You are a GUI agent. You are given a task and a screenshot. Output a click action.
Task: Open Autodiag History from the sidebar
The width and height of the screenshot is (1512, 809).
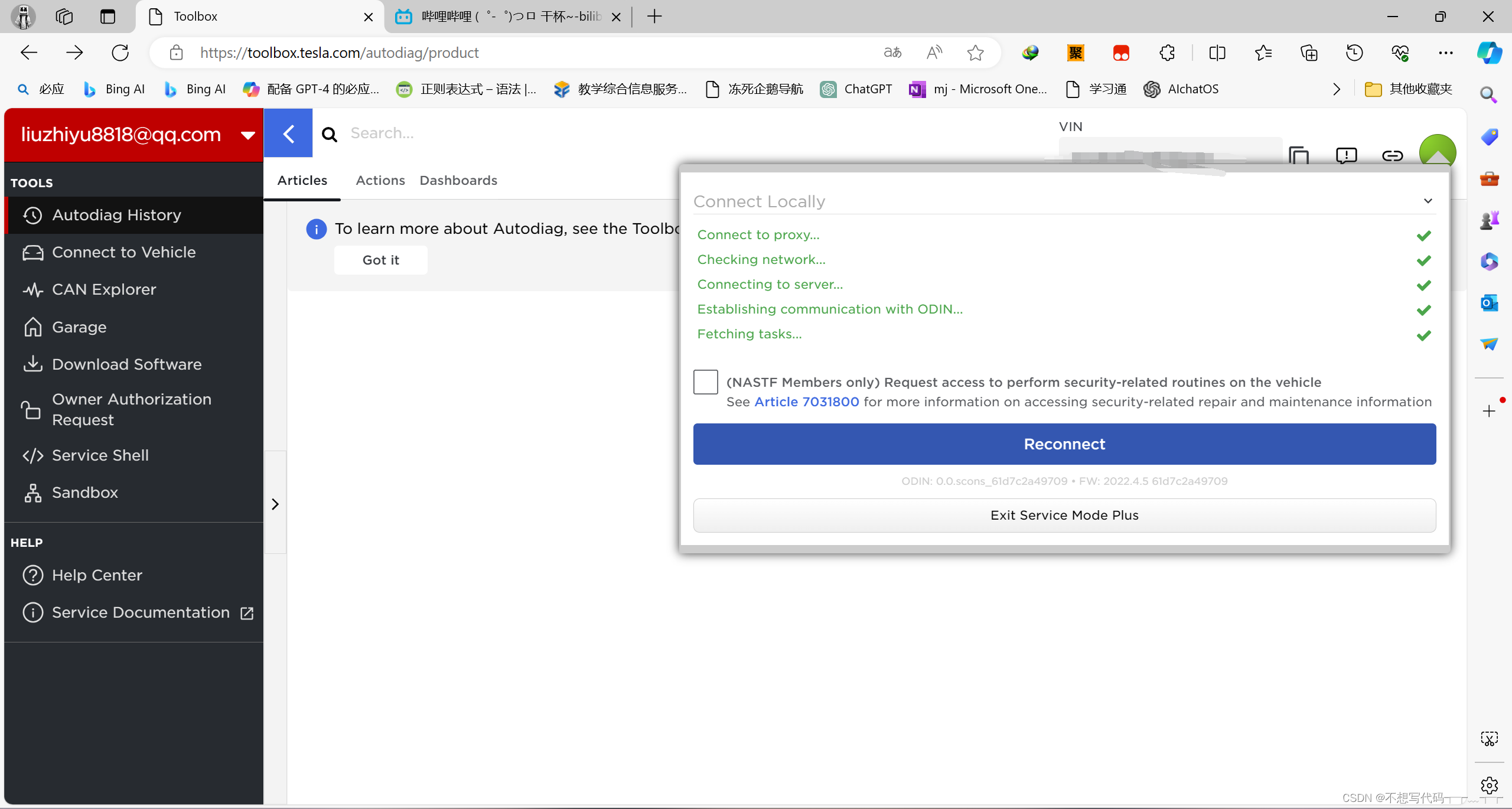[116, 215]
